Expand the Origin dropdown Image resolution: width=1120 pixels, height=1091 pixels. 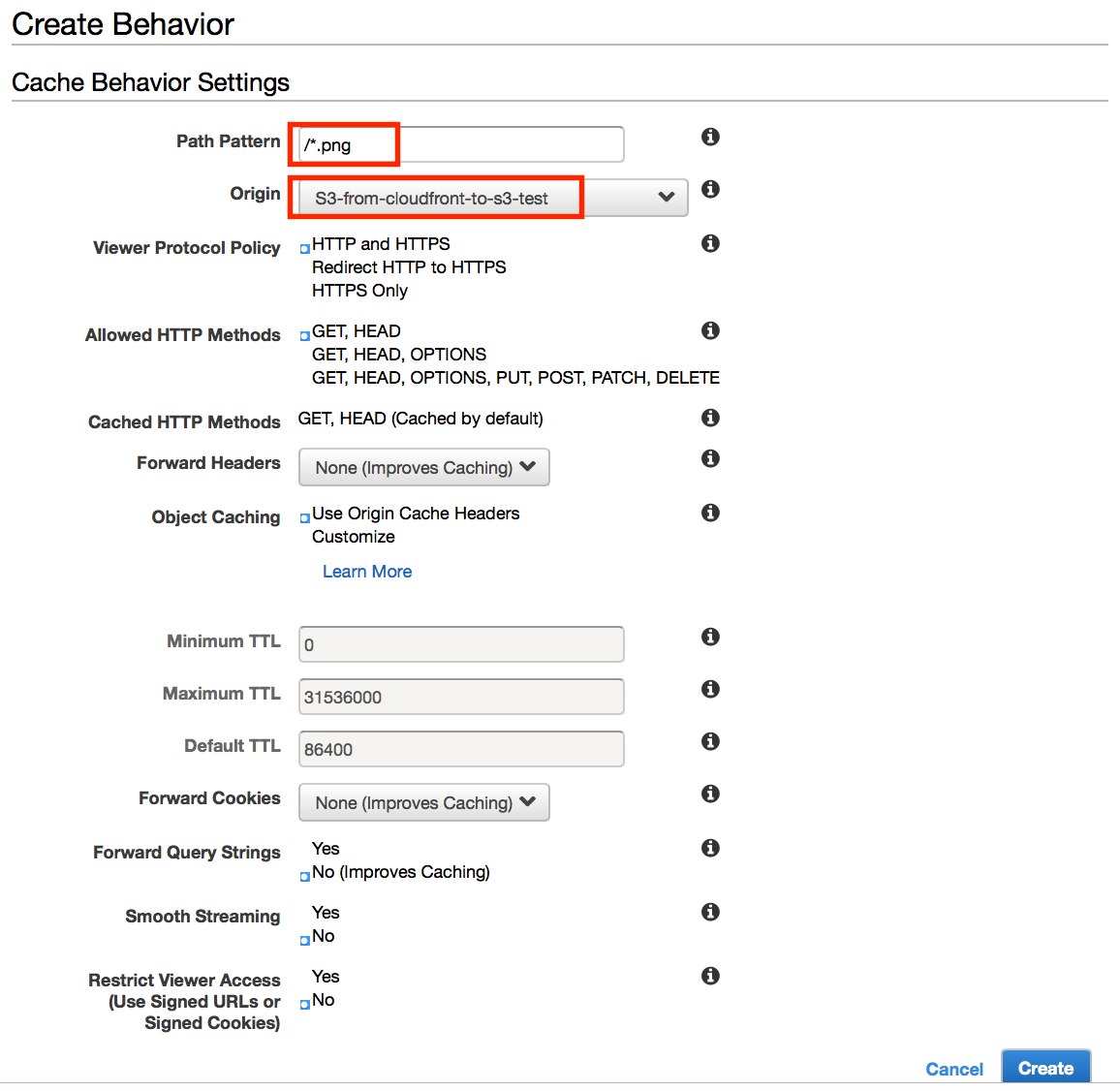coord(493,198)
